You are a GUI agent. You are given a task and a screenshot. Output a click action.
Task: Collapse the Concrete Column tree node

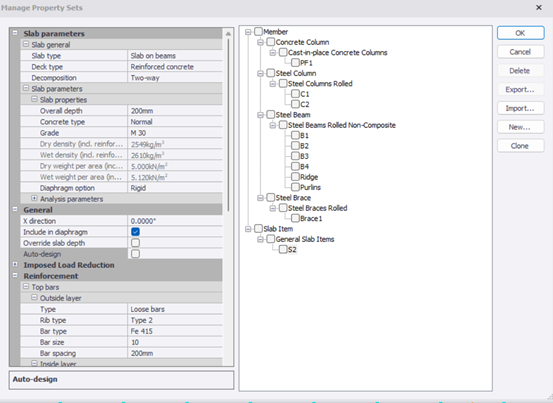(x=260, y=42)
